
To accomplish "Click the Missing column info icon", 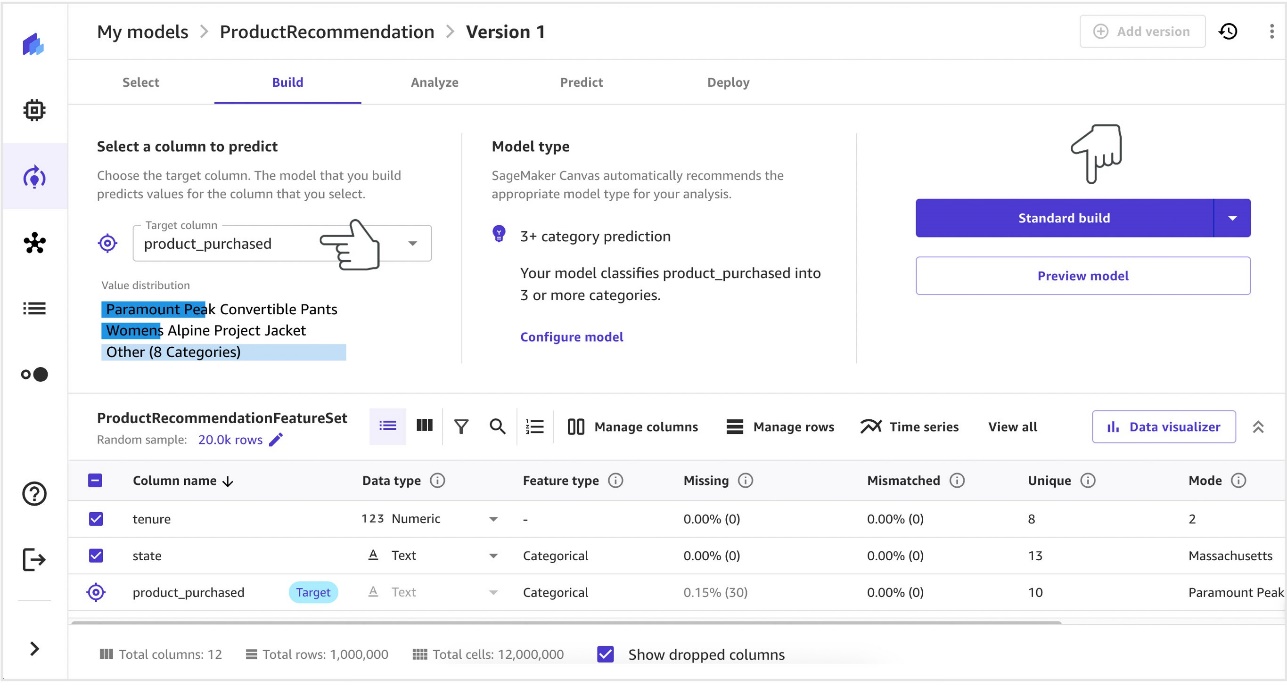I will pyautogui.click(x=746, y=481).
